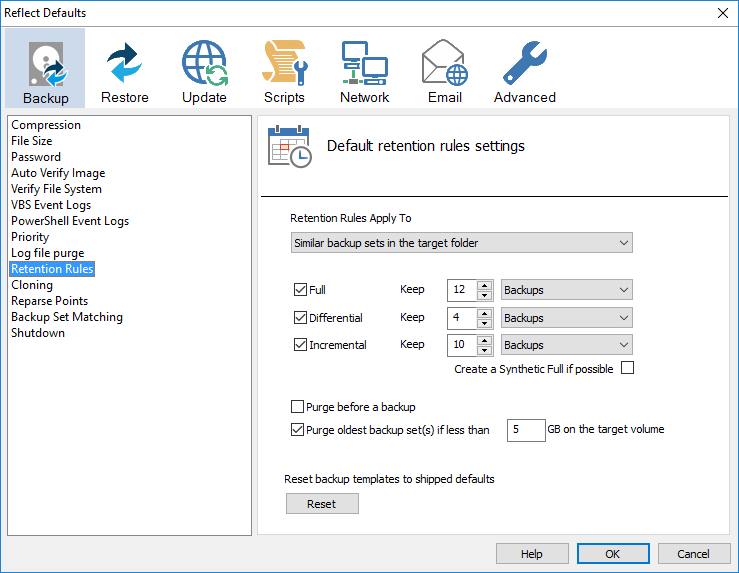Screen dimensions: 739x573
Task: Select Backup Set Matching in list
Action: click(x=67, y=317)
